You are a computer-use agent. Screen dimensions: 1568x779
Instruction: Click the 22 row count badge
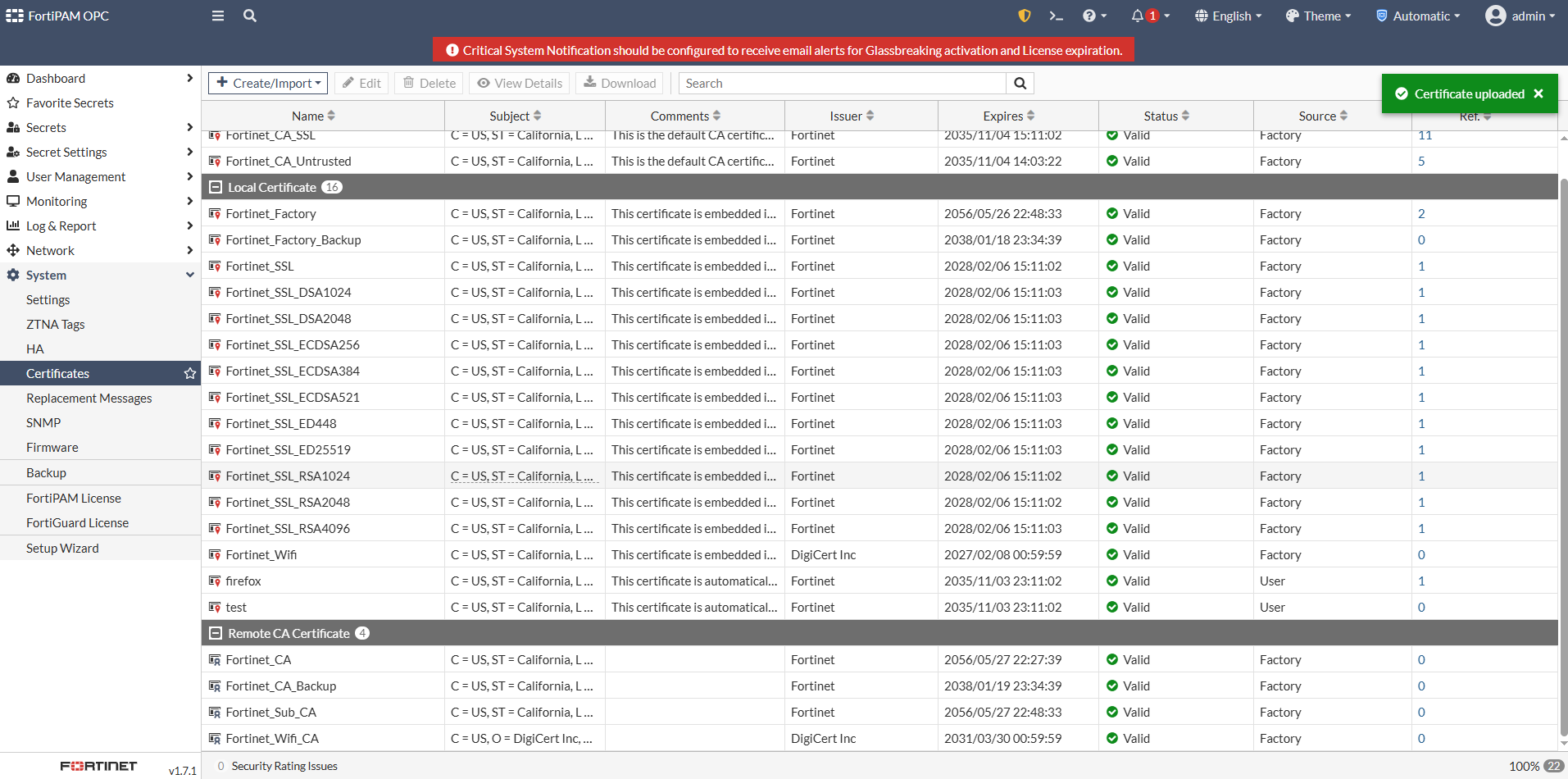coord(1553,766)
